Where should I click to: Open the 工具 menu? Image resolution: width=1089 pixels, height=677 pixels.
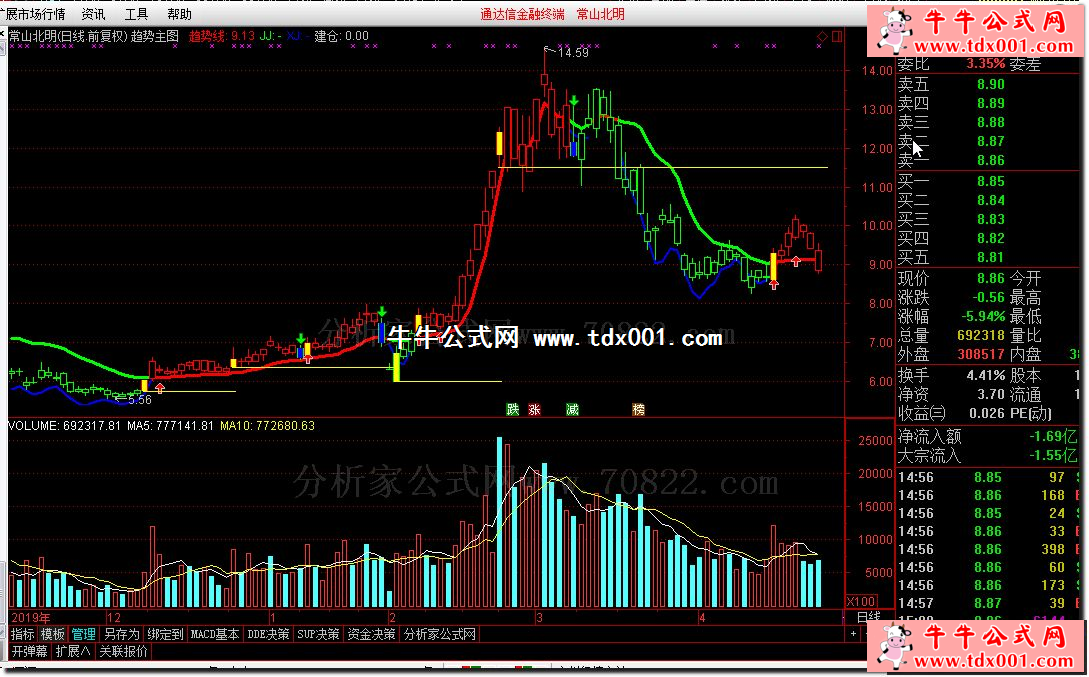point(136,14)
